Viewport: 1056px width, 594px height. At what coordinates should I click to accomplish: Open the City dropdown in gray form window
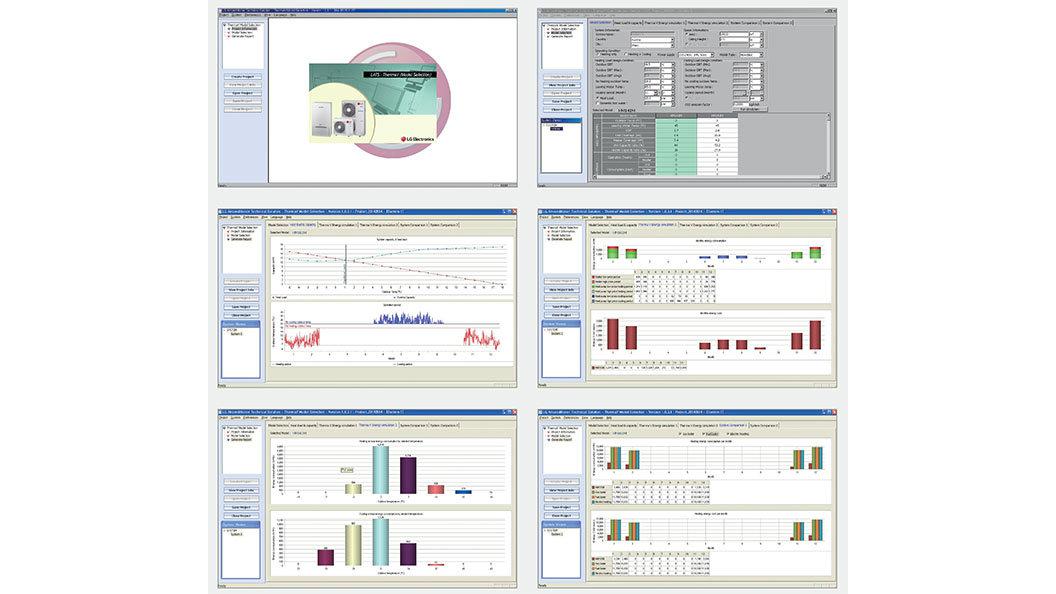[x=653, y=45]
